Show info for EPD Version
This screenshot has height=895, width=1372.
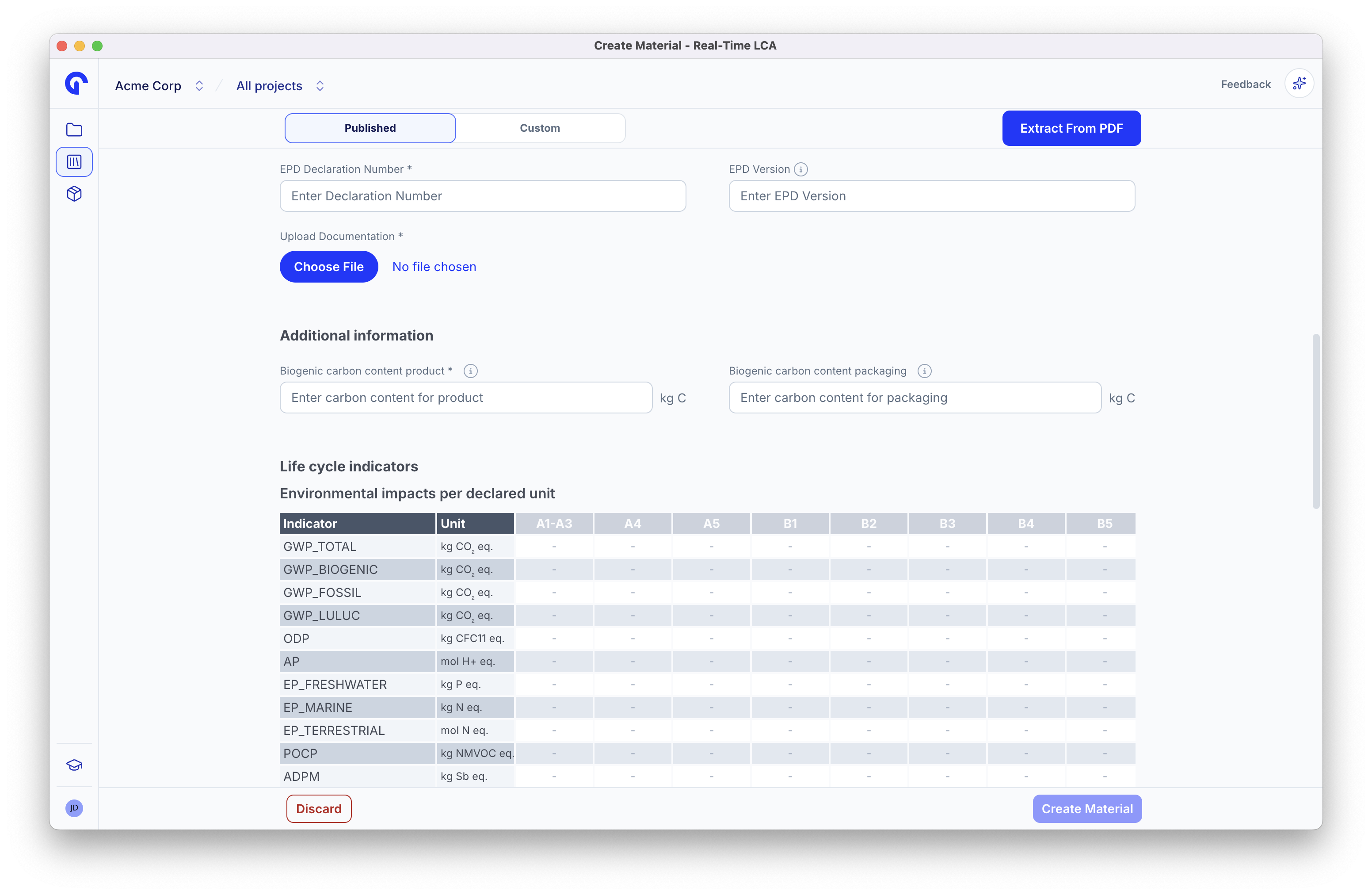801,169
